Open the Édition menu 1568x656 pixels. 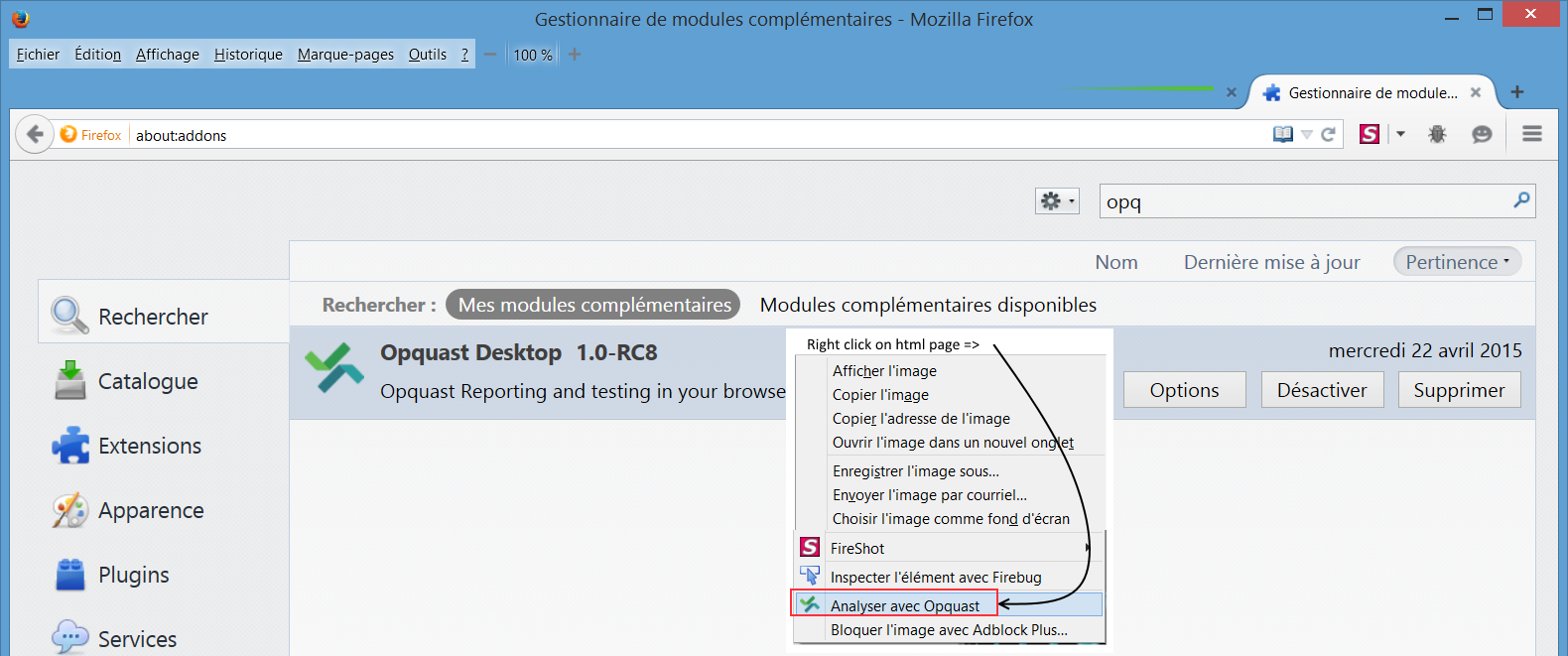tap(98, 55)
